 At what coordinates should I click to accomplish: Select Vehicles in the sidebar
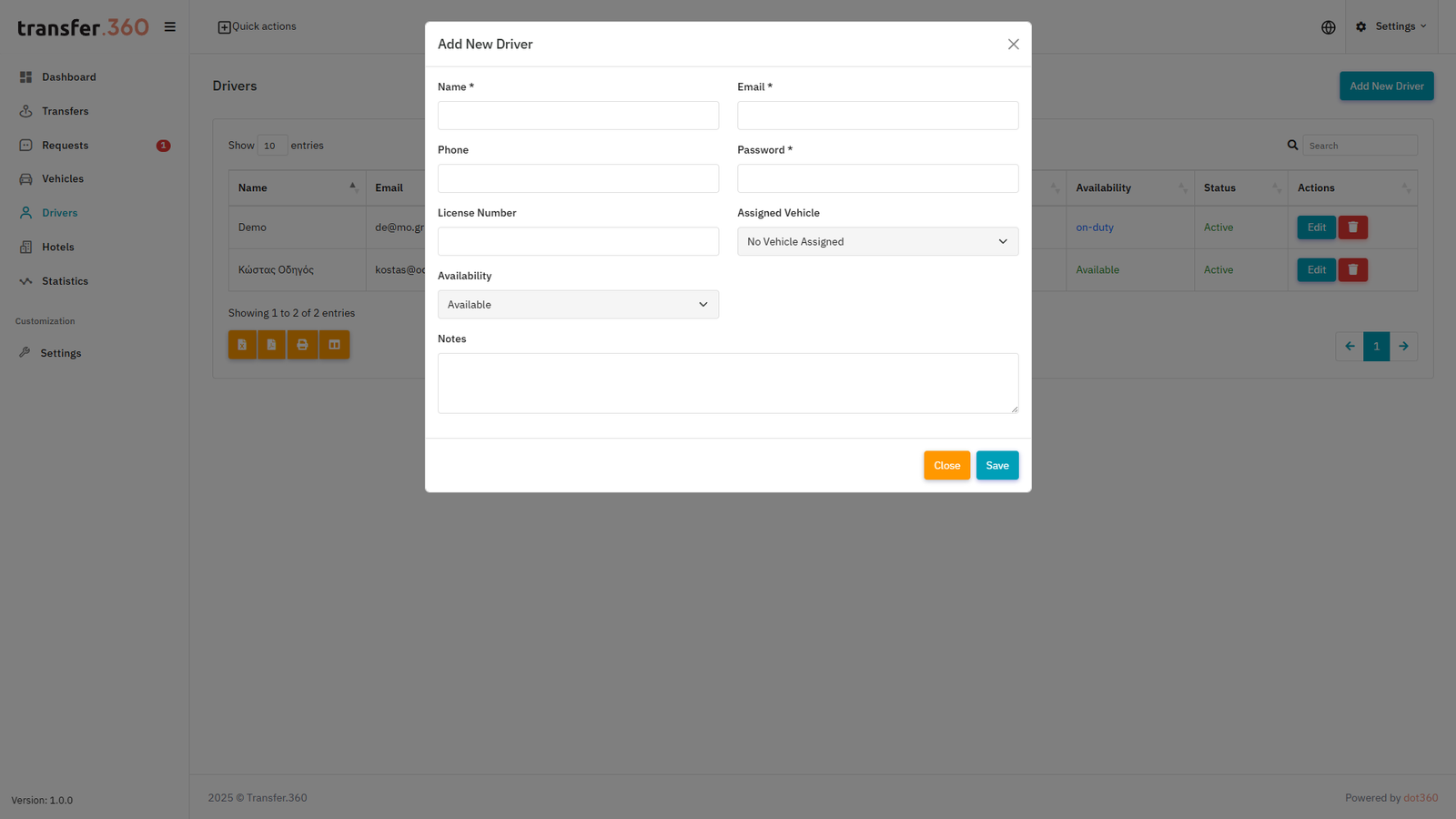pos(63,178)
